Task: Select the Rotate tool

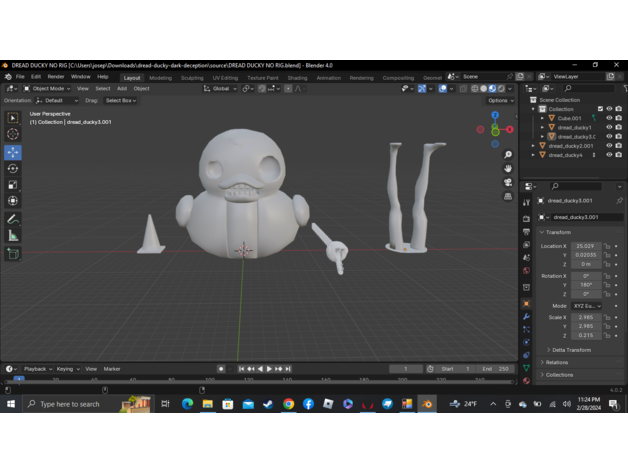Action: (13, 169)
